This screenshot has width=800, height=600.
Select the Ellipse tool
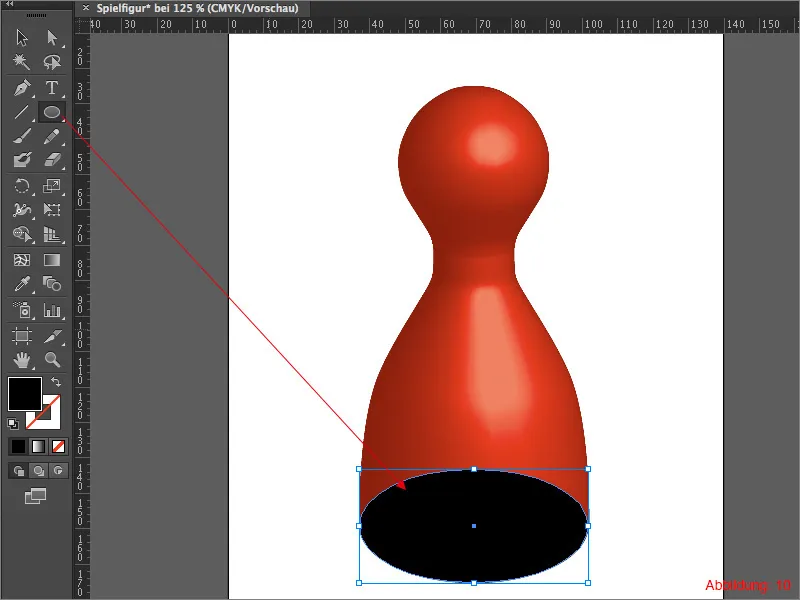click(52, 112)
